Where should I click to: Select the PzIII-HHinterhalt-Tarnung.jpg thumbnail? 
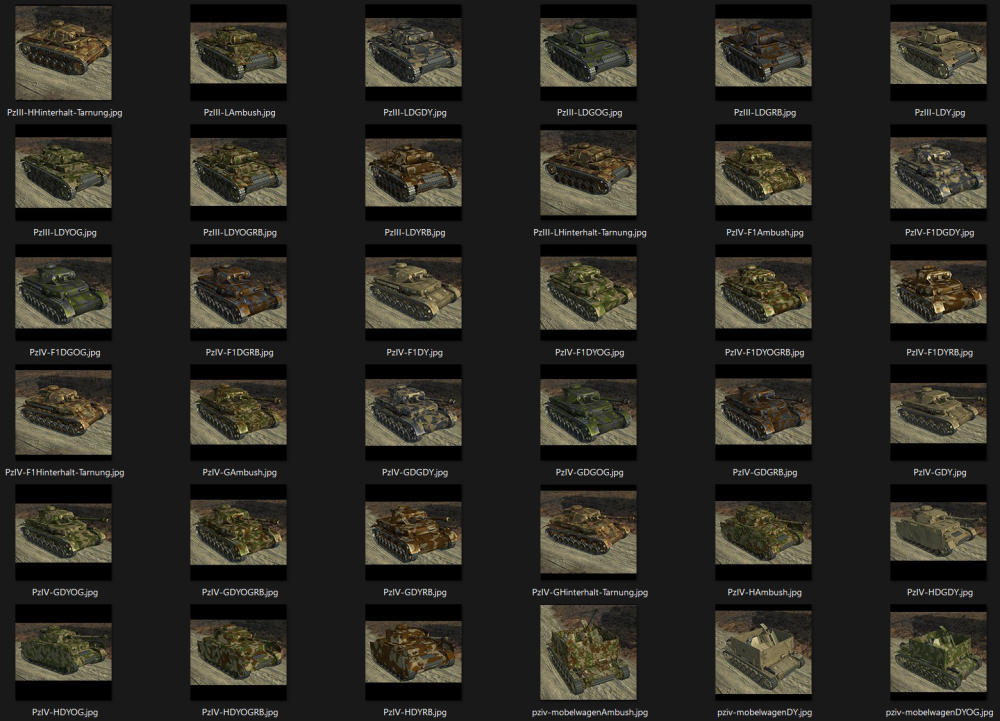(63, 52)
